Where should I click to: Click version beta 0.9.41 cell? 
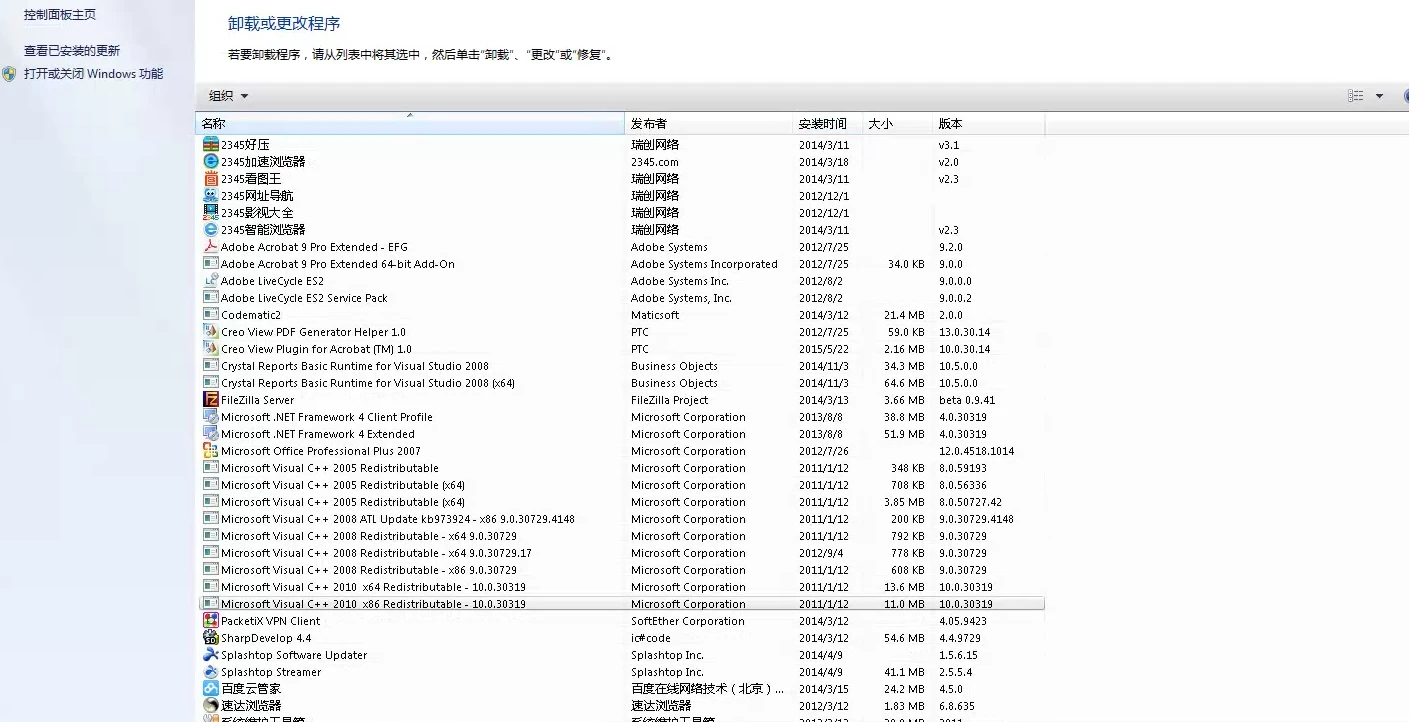[967, 400]
